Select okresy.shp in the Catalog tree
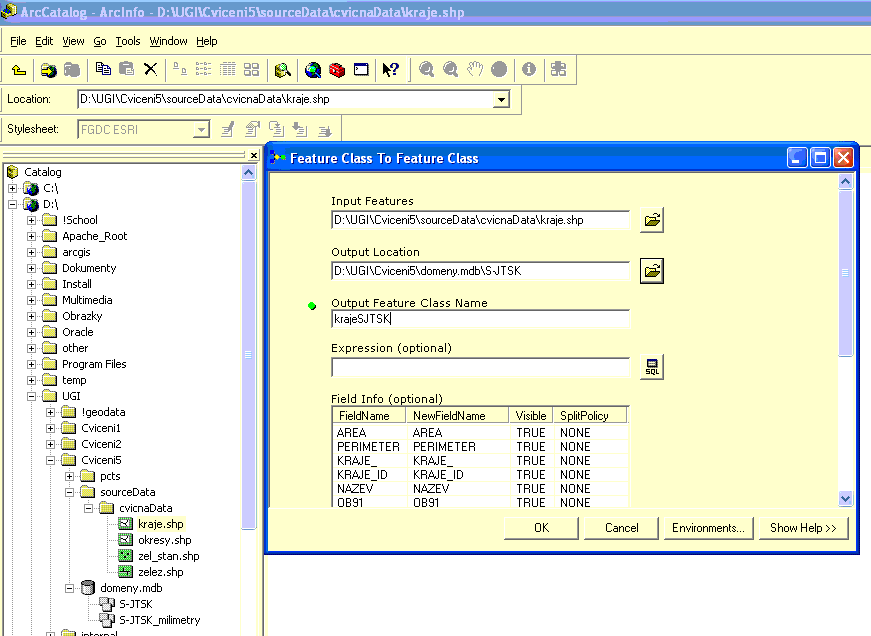Viewport: 871px width, 636px height. tap(164, 540)
